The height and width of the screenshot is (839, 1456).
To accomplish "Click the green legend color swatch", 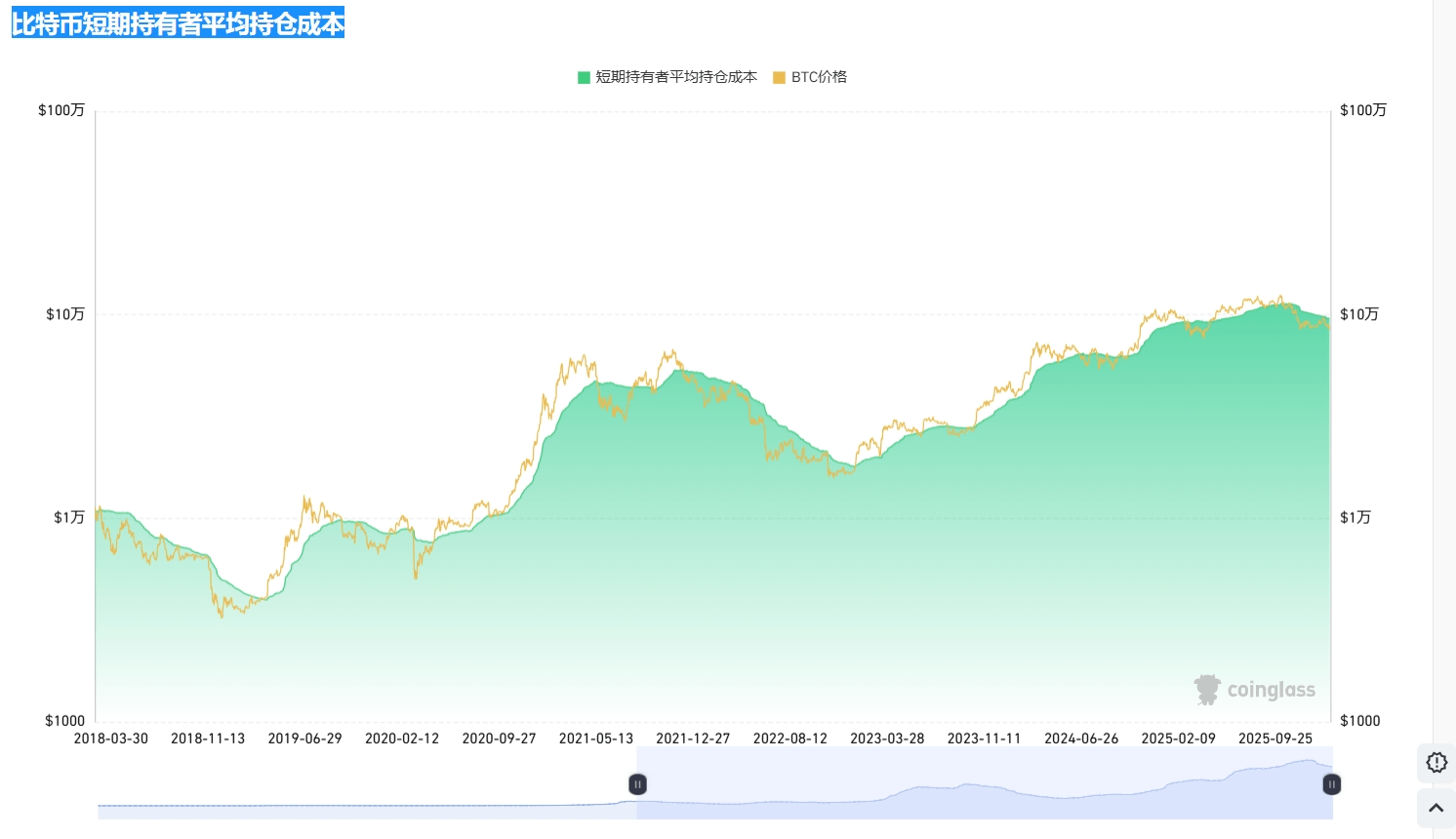I will coord(584,77).
